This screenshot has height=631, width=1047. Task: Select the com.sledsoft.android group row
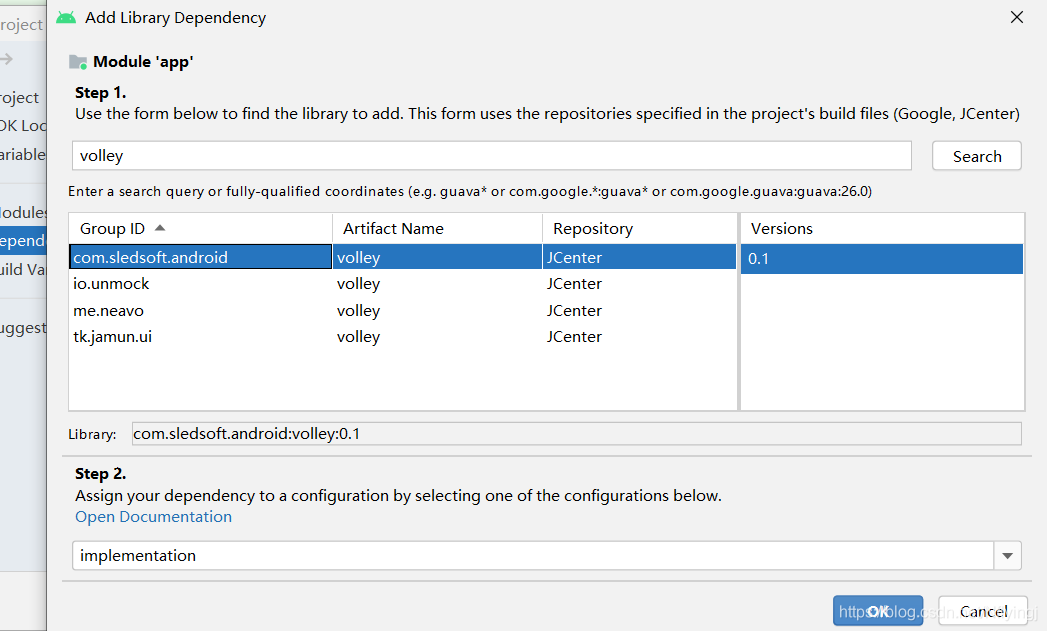pos(403,257)
